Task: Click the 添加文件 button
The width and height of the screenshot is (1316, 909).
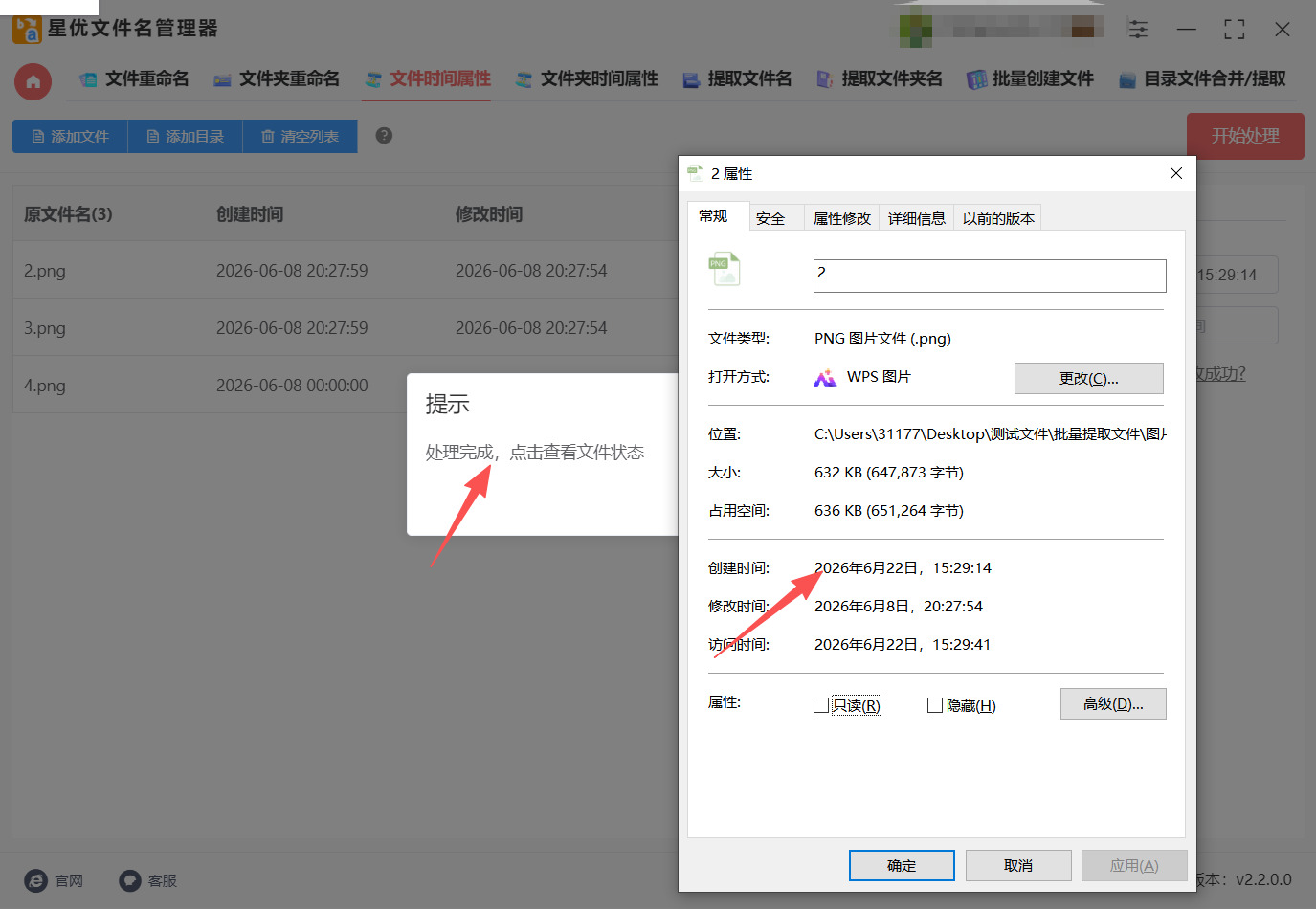Action: click(70, 136)
